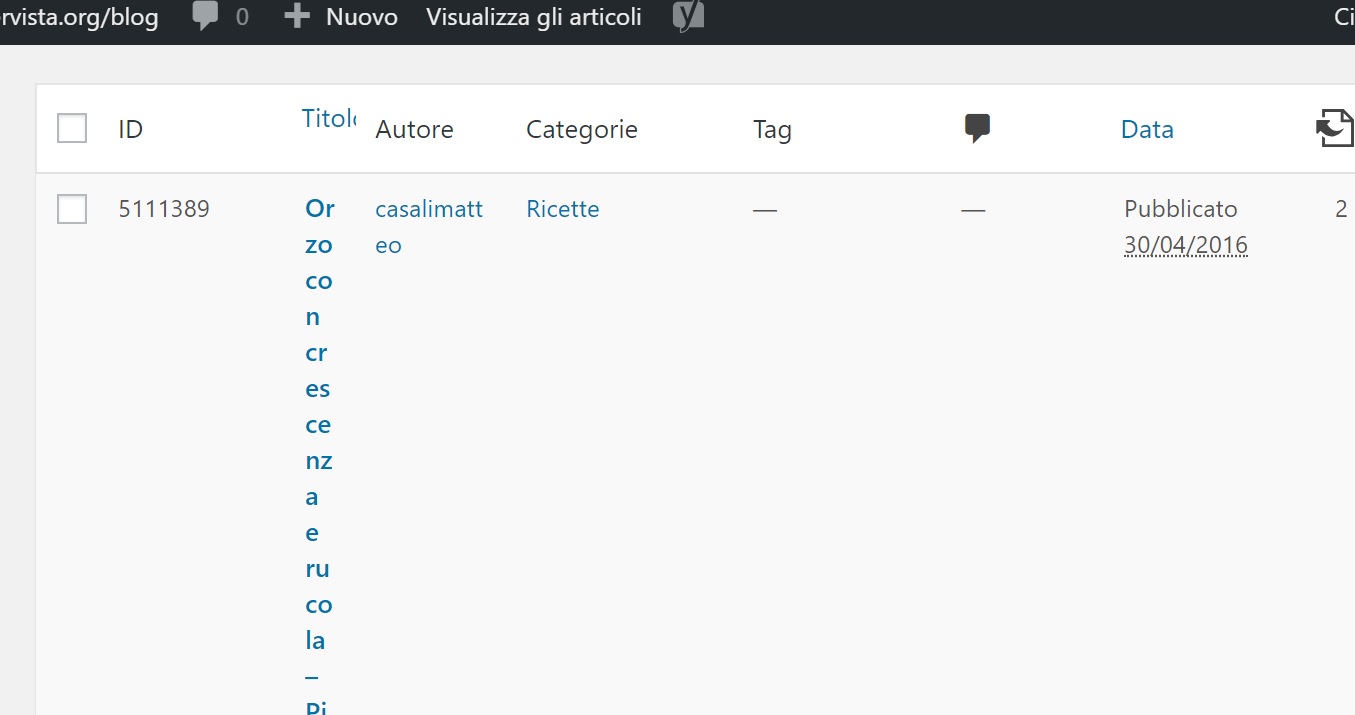Click the ID column header
Screen dimensions: 1355x715
coord(130,129)
